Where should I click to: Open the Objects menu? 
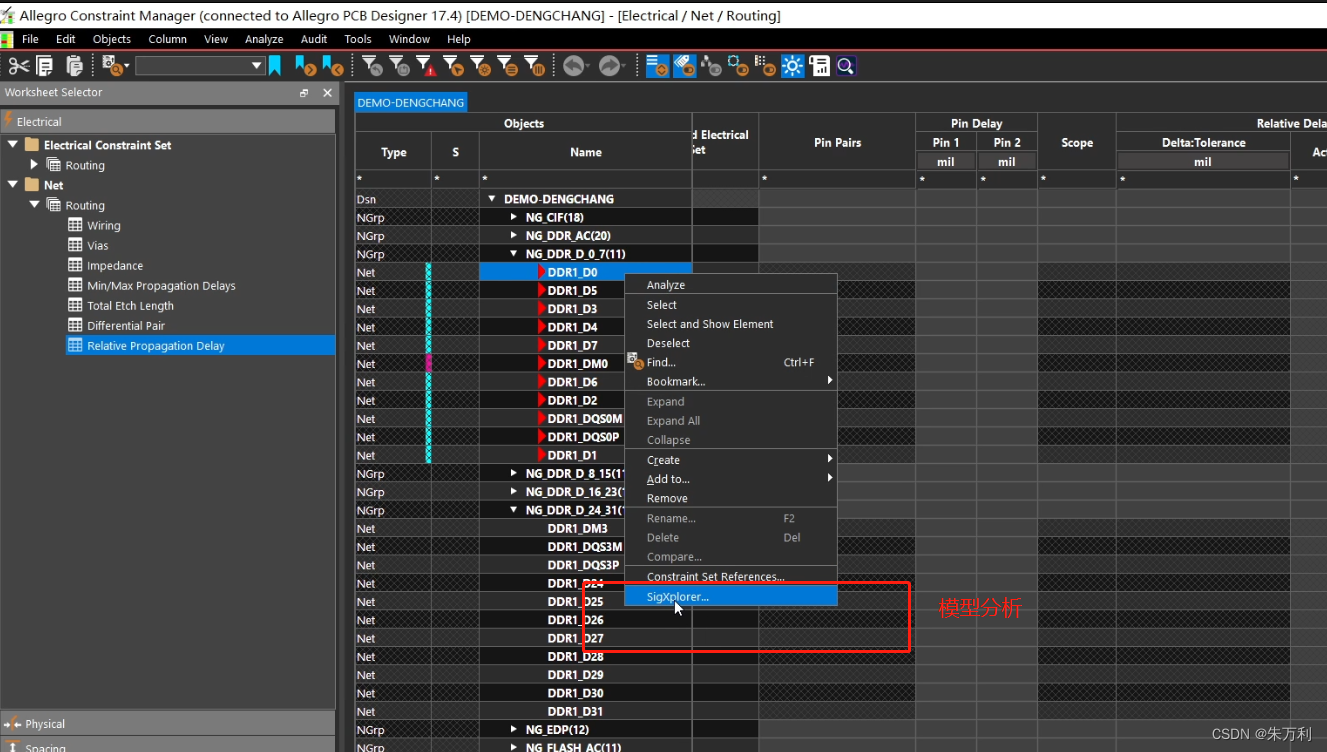click(x=112, y=39)
